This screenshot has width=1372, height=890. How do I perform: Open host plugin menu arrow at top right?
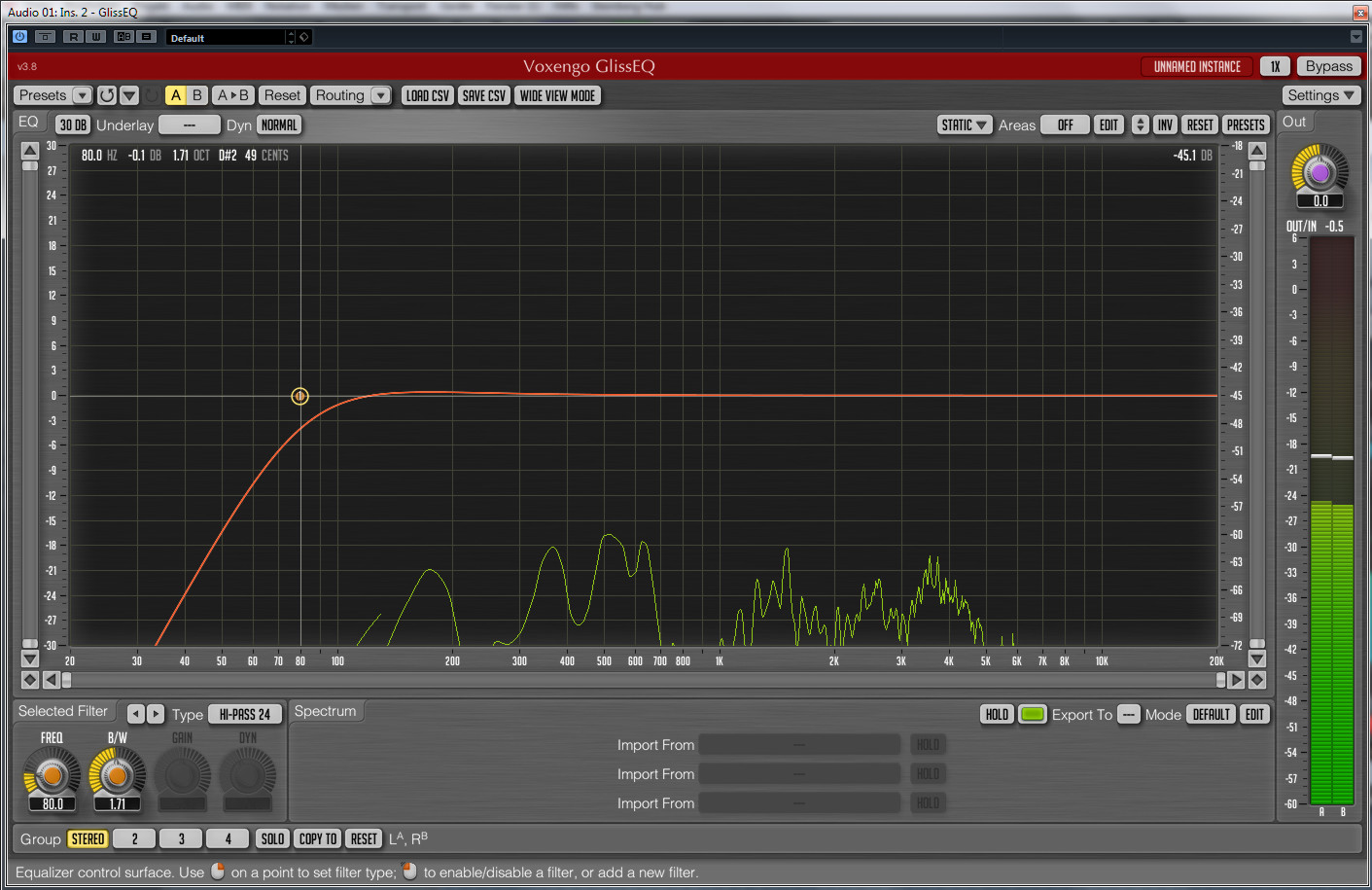(x=1356, y=37)
